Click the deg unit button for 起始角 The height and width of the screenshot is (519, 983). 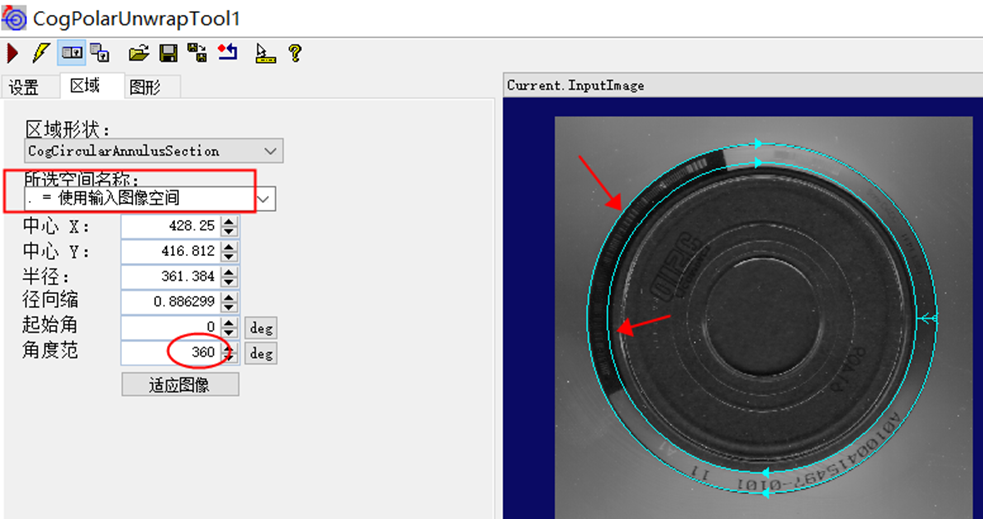tap(261, 328)
